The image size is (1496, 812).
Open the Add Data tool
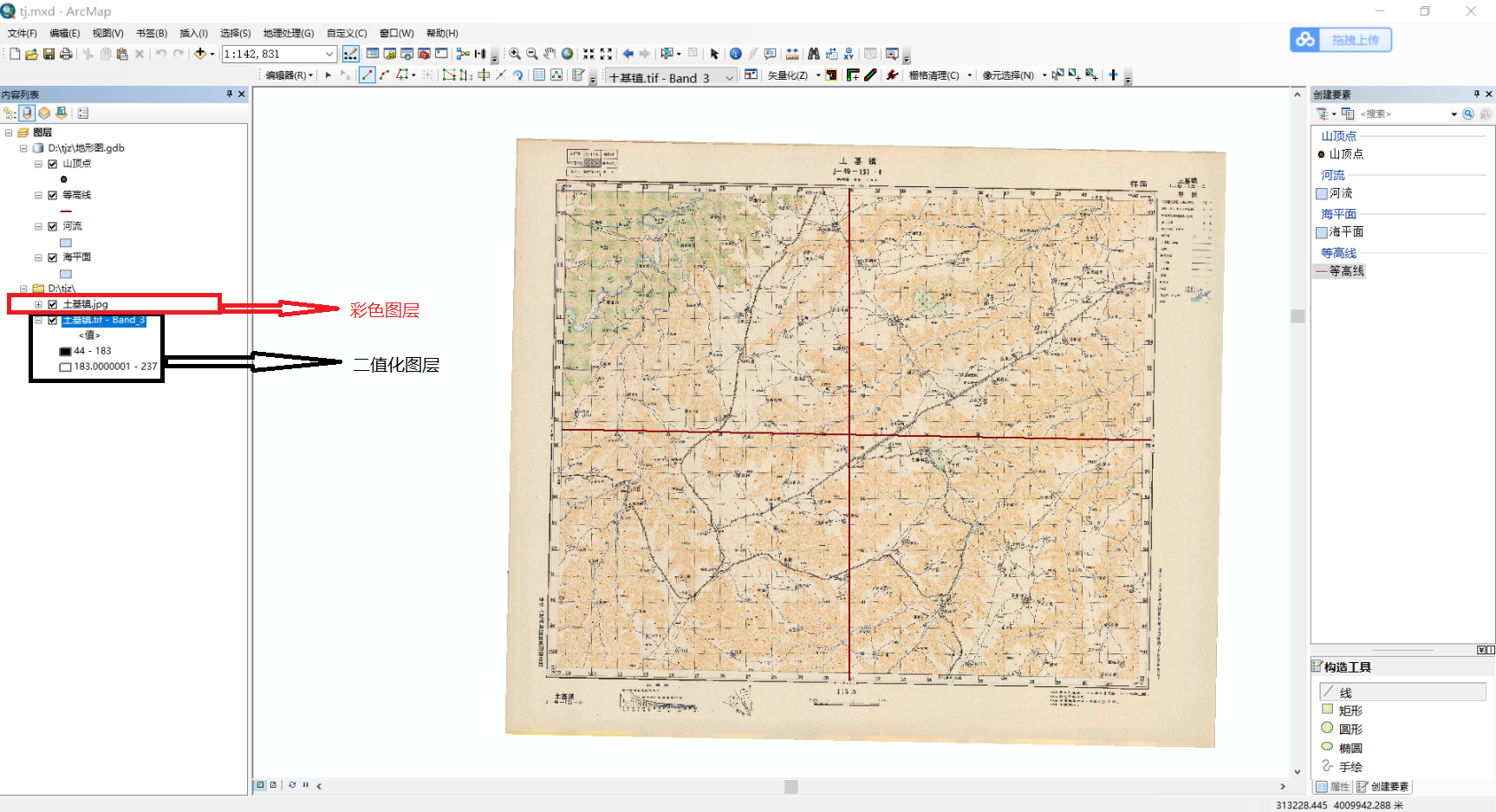coord(200,54)
